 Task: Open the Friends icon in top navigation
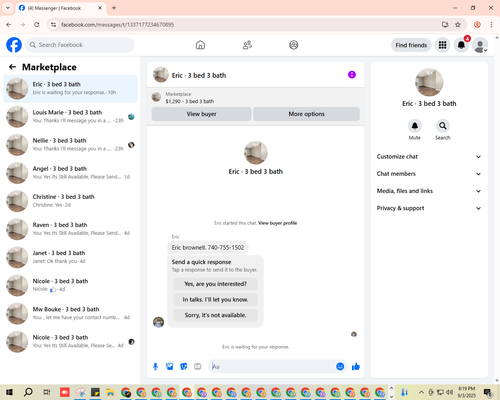247,45
